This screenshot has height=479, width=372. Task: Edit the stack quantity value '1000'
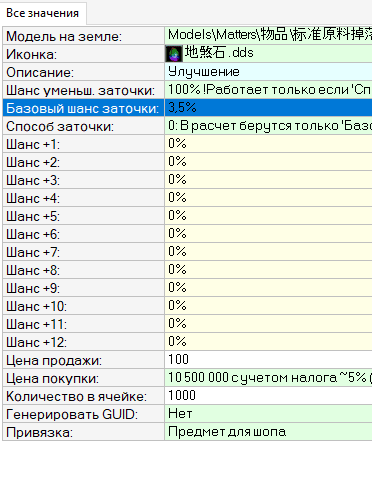268,396
